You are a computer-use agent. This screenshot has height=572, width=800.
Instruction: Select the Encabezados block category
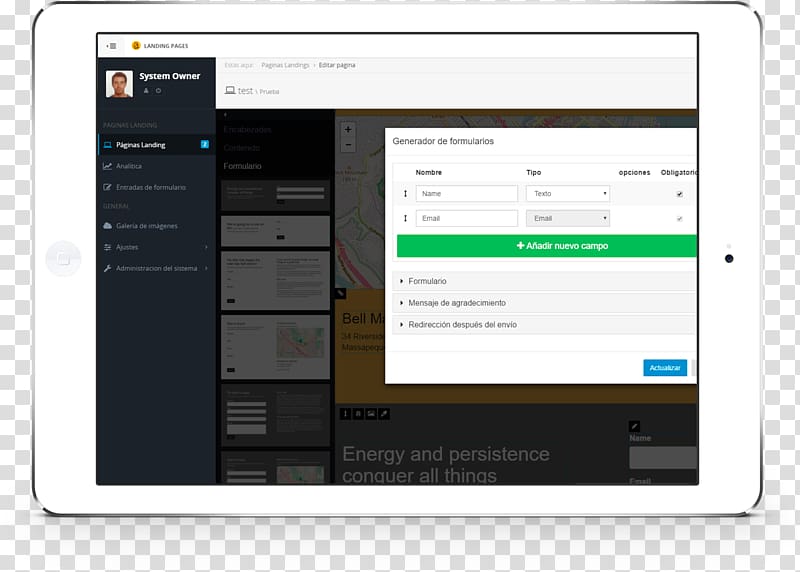coord(247,130)
